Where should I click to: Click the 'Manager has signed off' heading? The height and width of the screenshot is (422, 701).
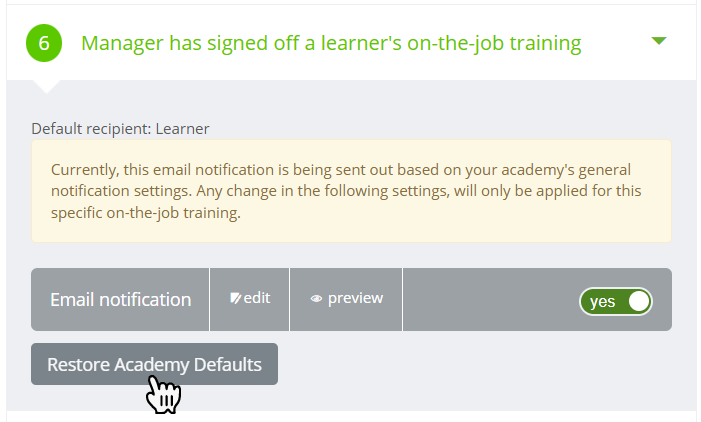331,43
